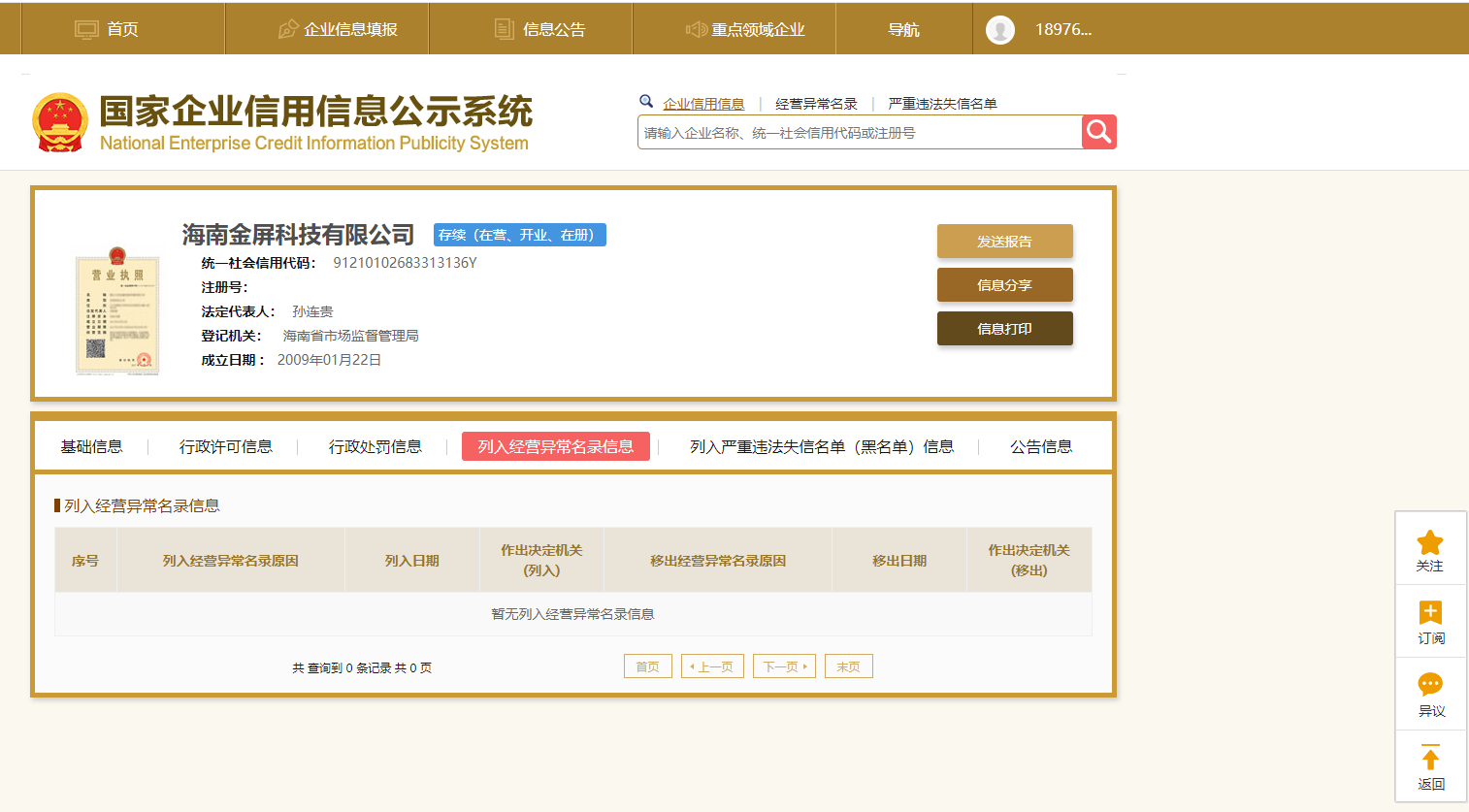Screen dimensions: 1469x812
Task: Click the National Enterprise Credit Information subtitle
Action: (x=314, y=144)
